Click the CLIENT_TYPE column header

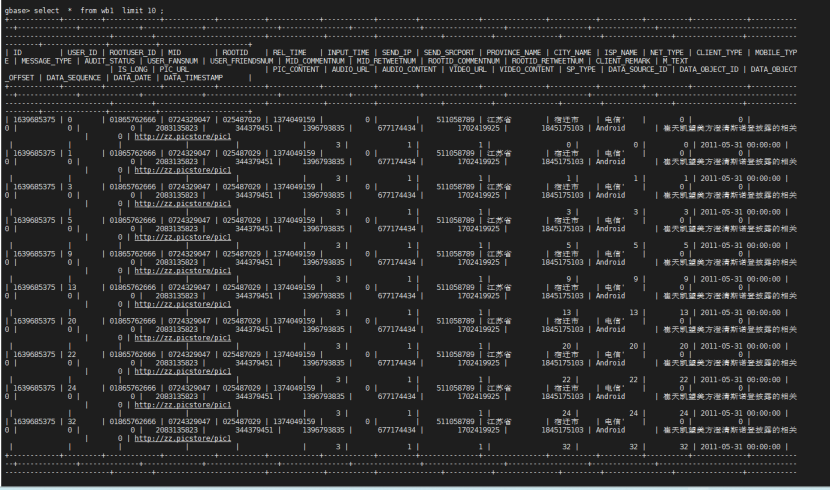(719, 52)
